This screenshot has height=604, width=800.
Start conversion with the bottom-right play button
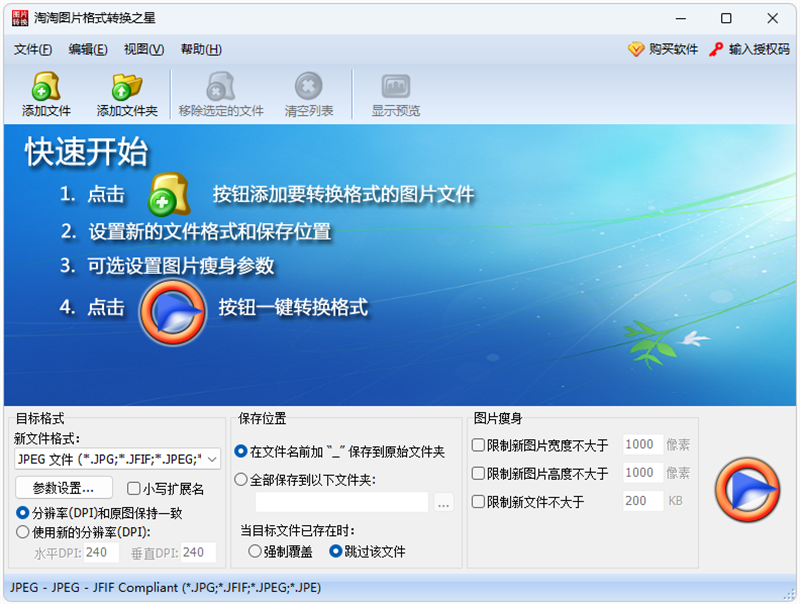(x=747, y=489)
